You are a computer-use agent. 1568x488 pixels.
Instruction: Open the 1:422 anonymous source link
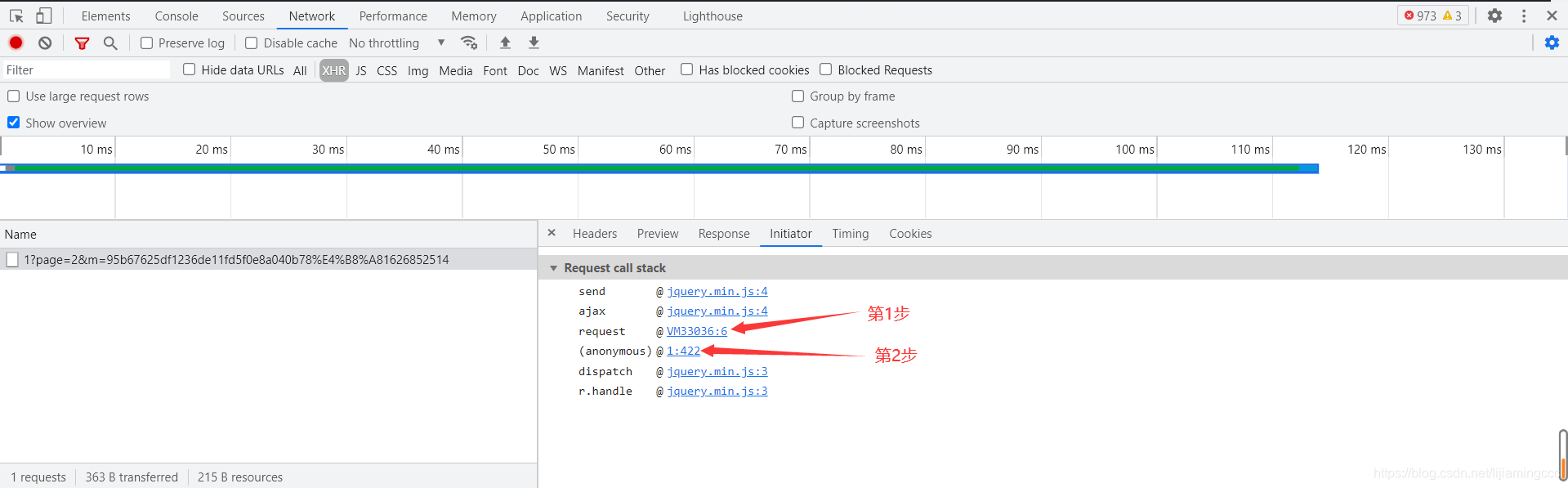click(x=683, y=351)
